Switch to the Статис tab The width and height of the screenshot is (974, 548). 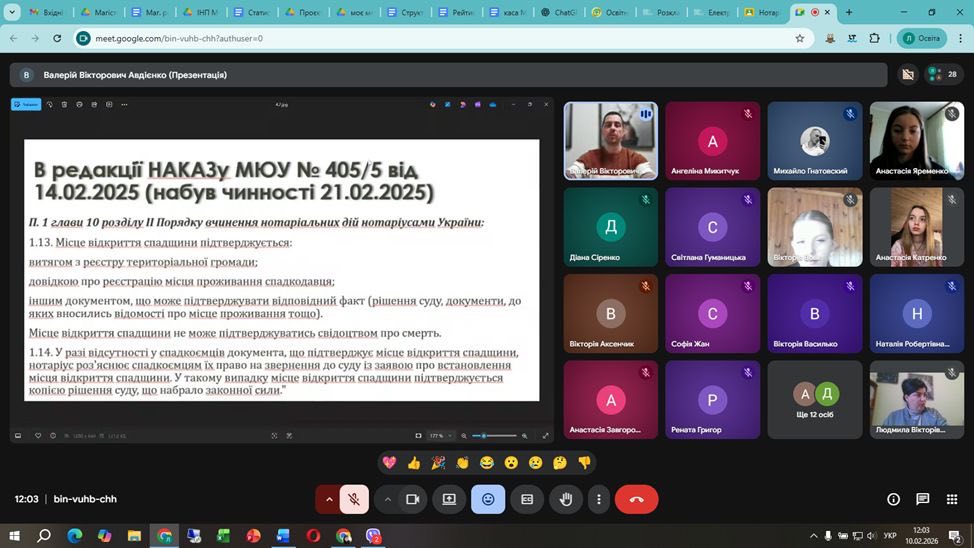252,12
